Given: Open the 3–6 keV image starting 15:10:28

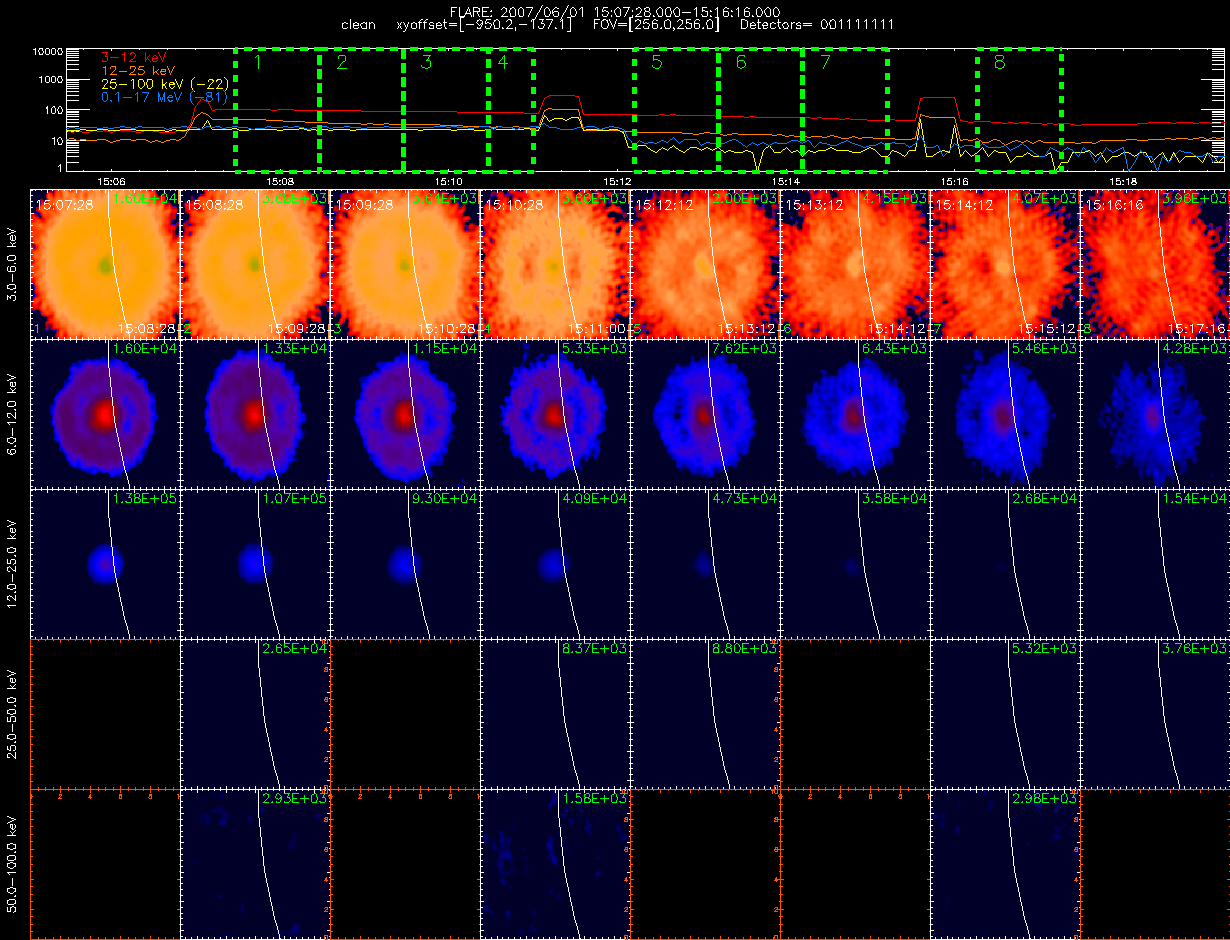Looking at the screenshot, I should 555,263.
